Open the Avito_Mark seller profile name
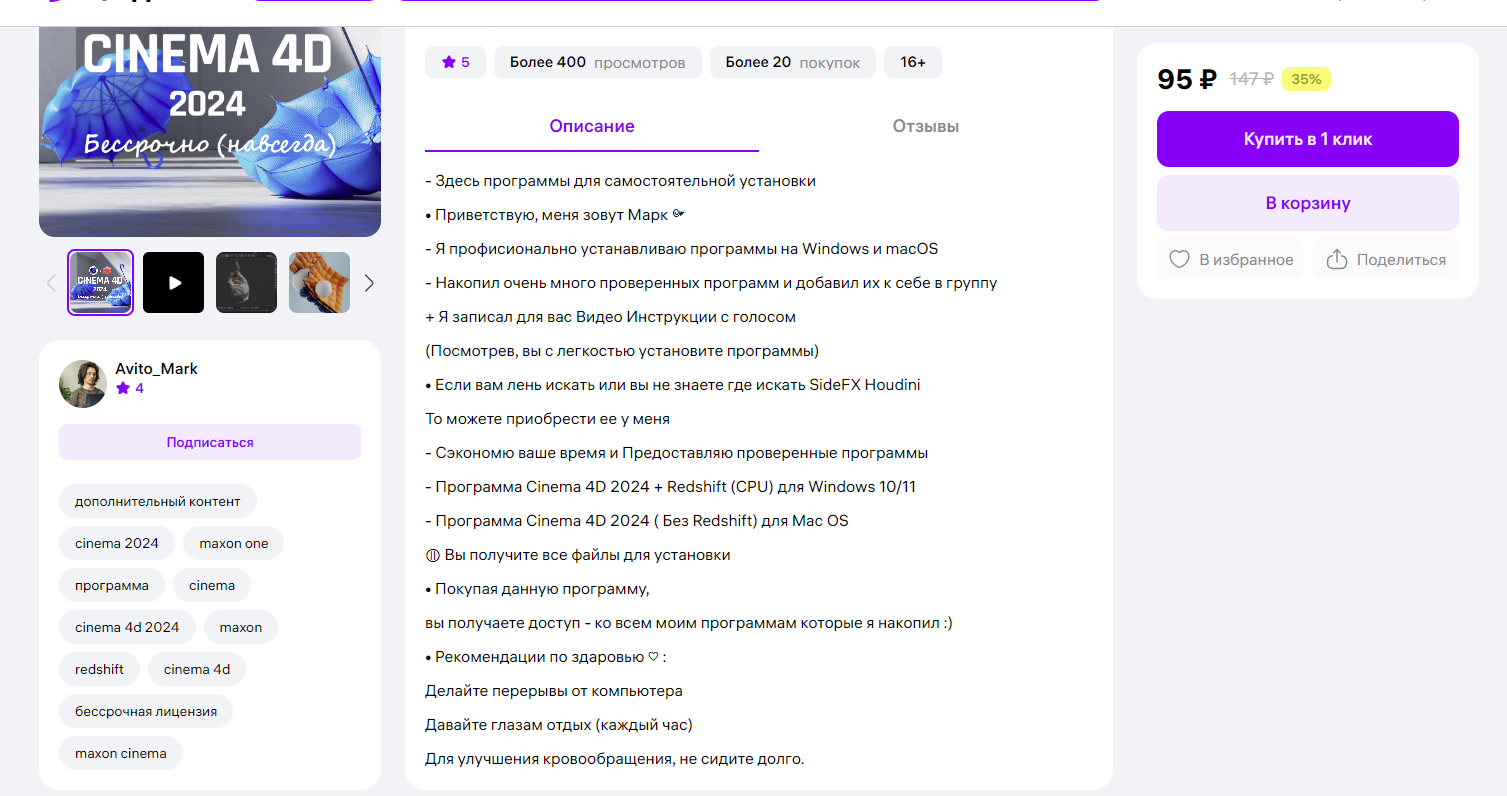 coord(156,369)
